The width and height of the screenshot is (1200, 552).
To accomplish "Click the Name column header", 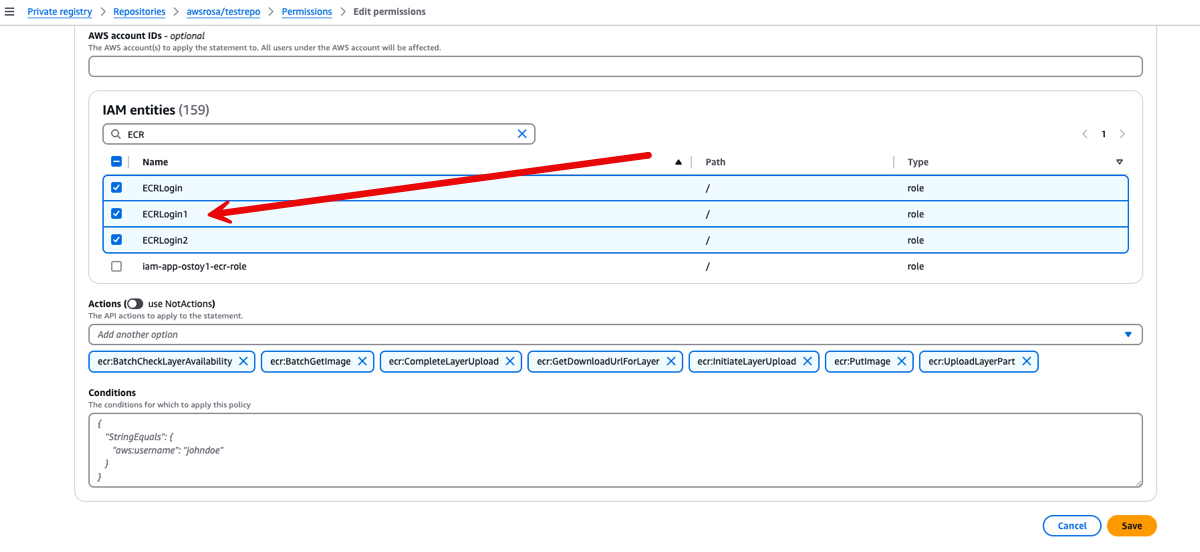I will tap(155, 162).
